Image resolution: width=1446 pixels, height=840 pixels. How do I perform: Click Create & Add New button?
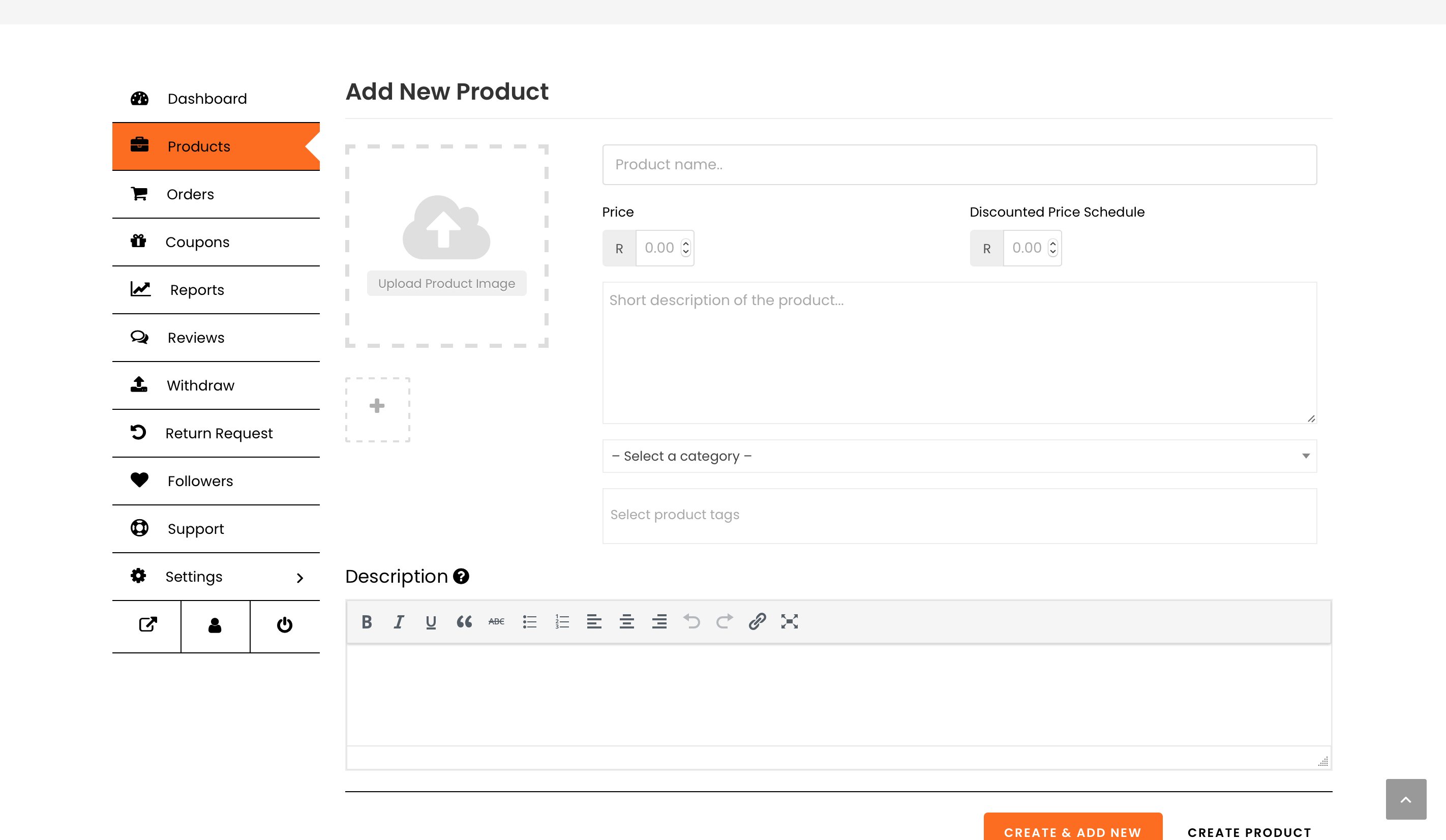(1072, 831)
